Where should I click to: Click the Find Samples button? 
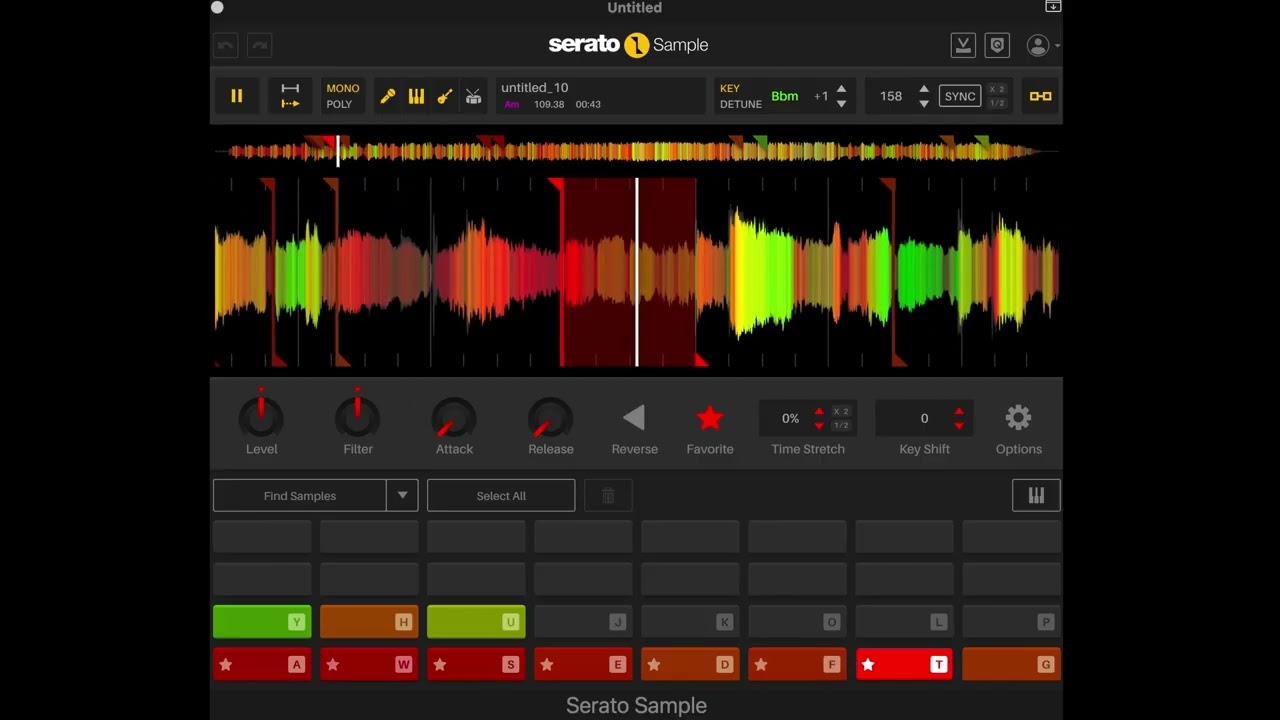click(x=300, y=496)
